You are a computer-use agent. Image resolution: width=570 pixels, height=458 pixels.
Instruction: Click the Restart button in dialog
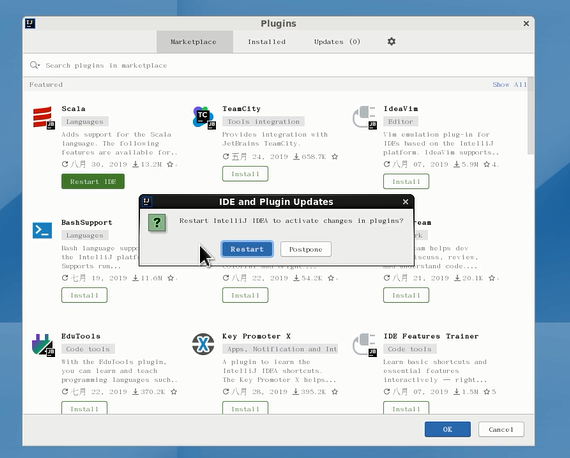(x=247, y=249)
